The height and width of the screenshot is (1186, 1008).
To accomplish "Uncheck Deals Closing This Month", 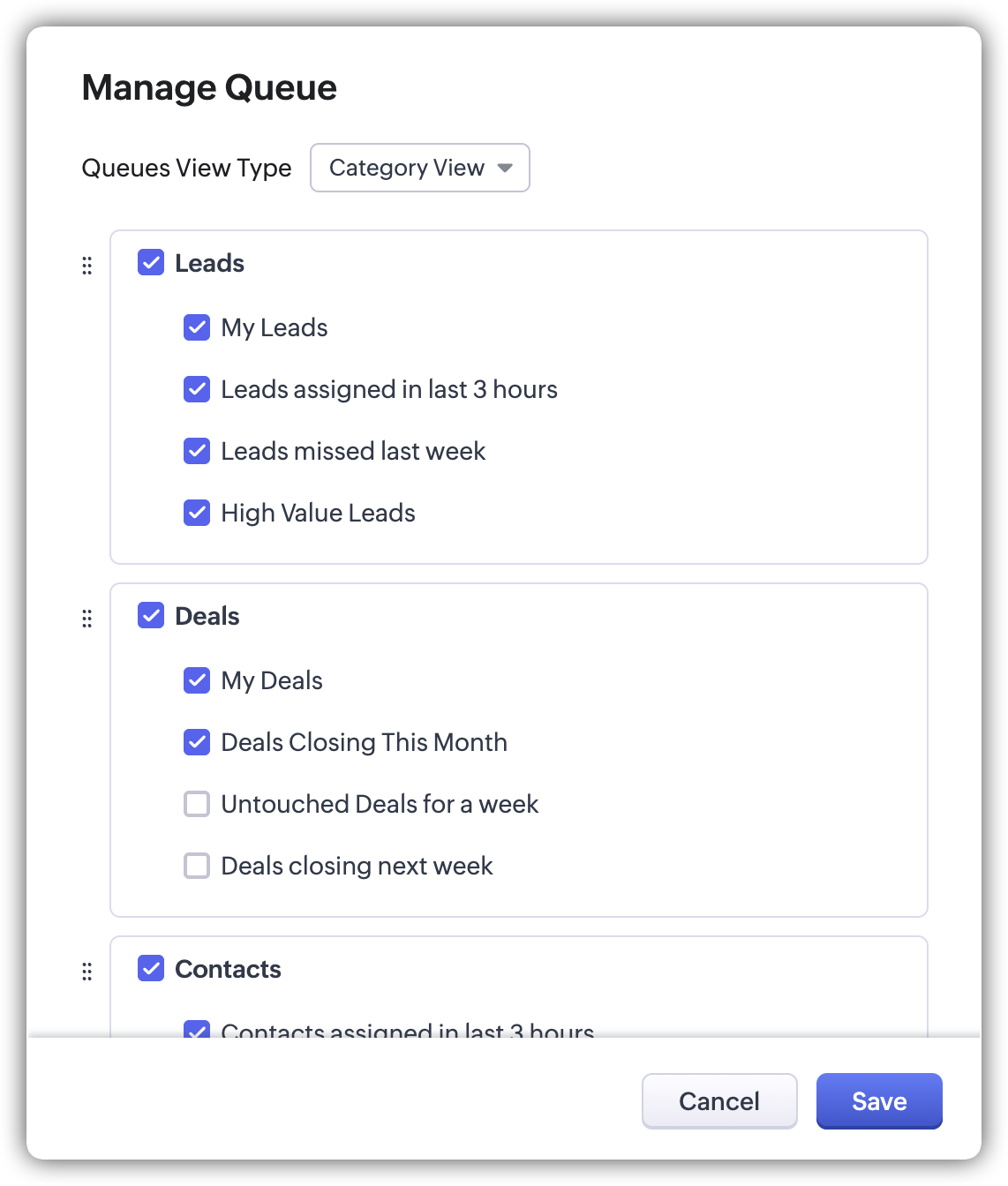I will [x=197, y=742].
